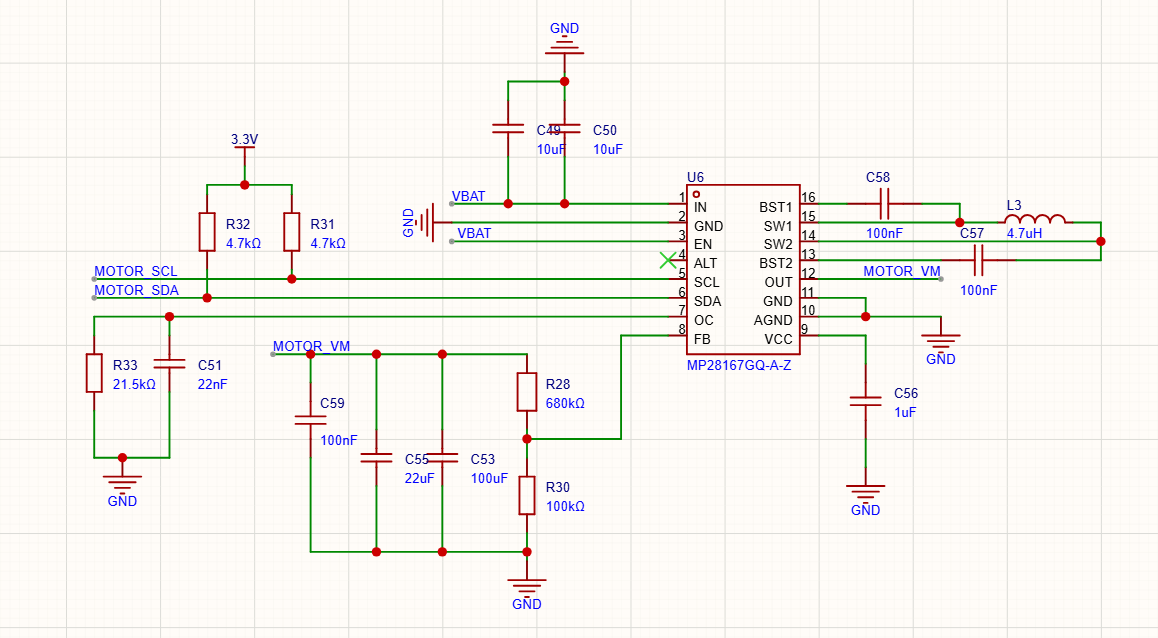Click the green no-connect X on ALT pin
The height and width of the screenshot is (638, 1158).
click(667, 261)
